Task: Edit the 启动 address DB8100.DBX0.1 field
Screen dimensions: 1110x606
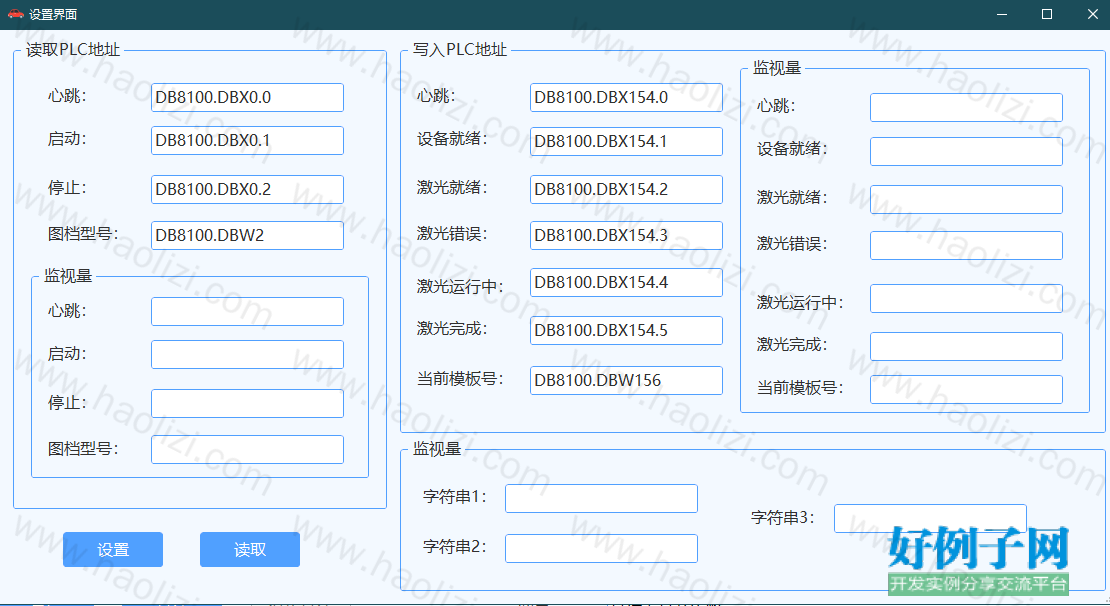Action: click(247, 141)
